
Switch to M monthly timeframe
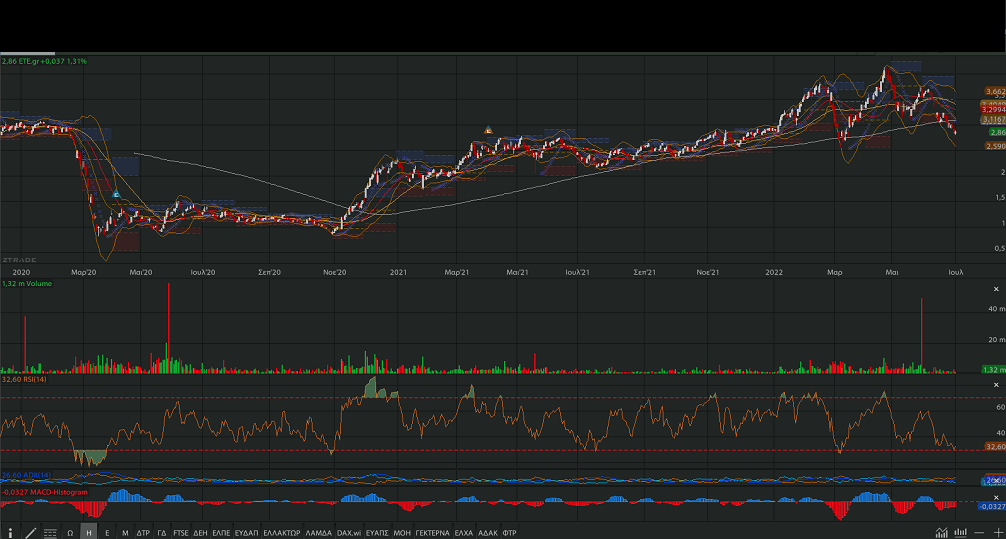click(x=125, y=532)
